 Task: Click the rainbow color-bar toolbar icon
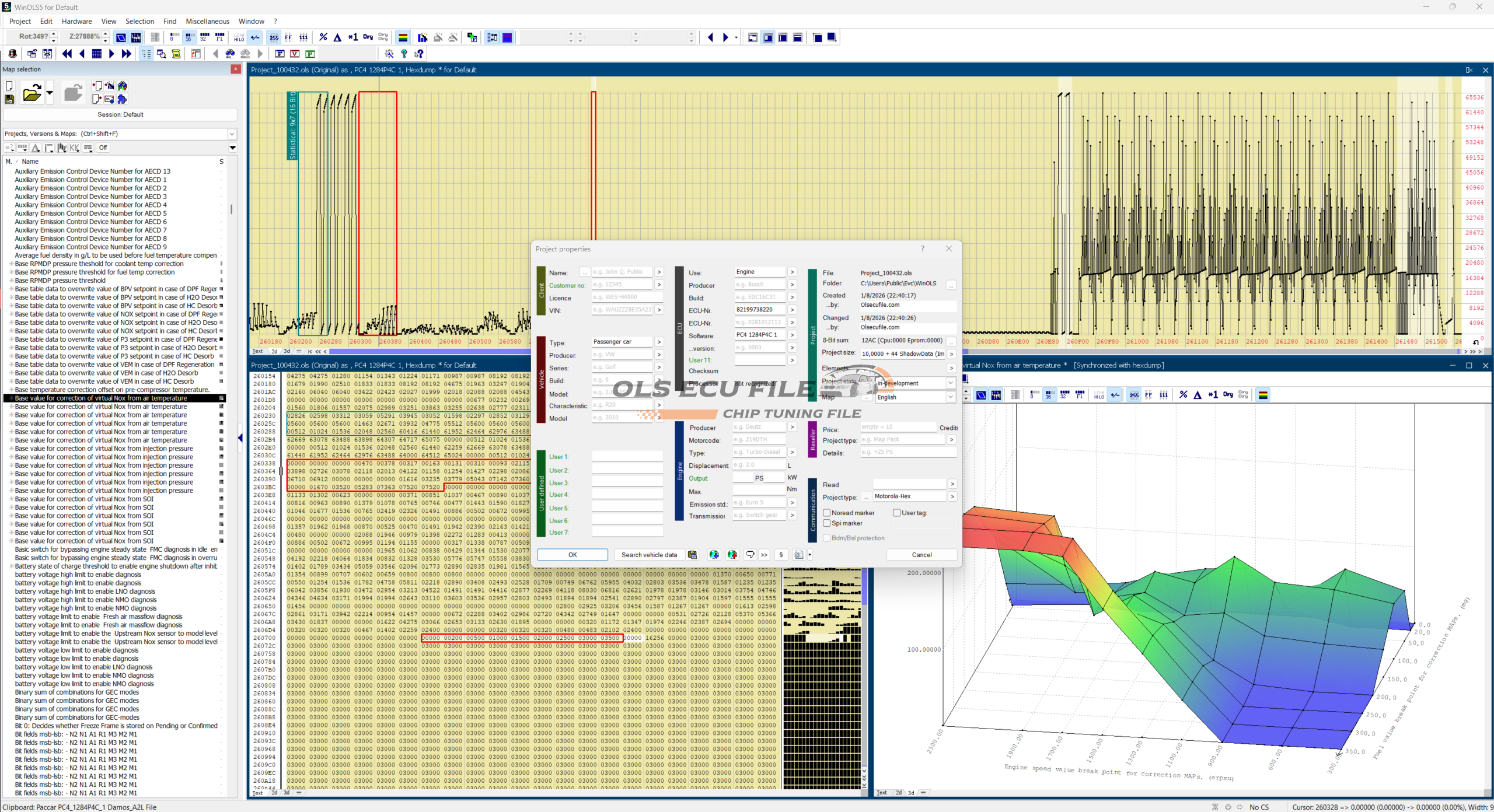403,37
